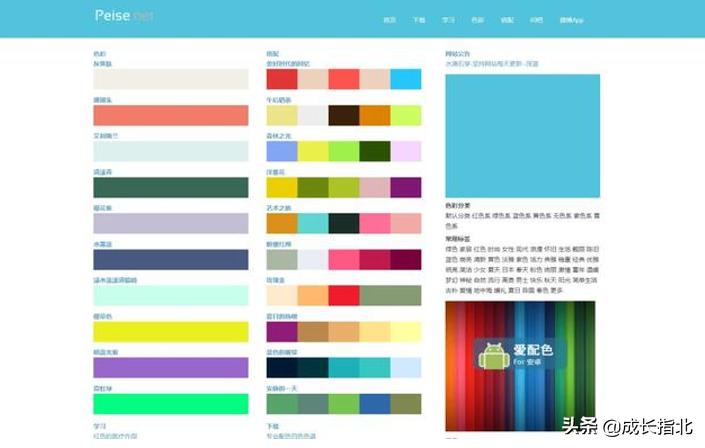Pick the pale blue swatch ending teal palette
This screenshot has height=448, width=705.
tap(406, 368)
